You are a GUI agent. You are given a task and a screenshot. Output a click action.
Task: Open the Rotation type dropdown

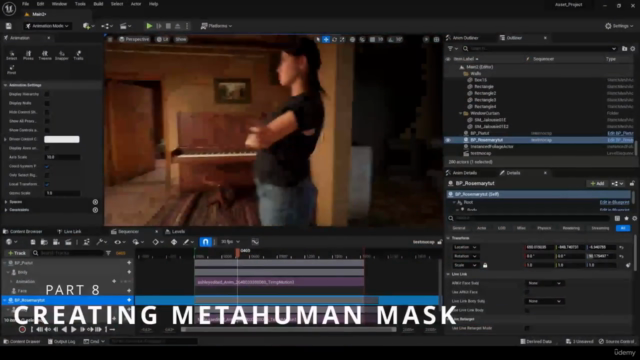coord(465,256)
